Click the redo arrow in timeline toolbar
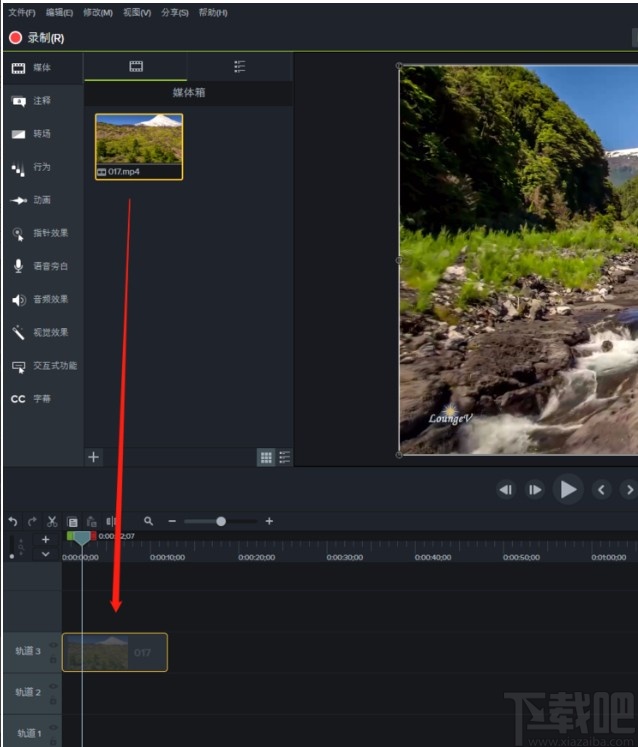 pyautogui.click(x=32, y=521)
